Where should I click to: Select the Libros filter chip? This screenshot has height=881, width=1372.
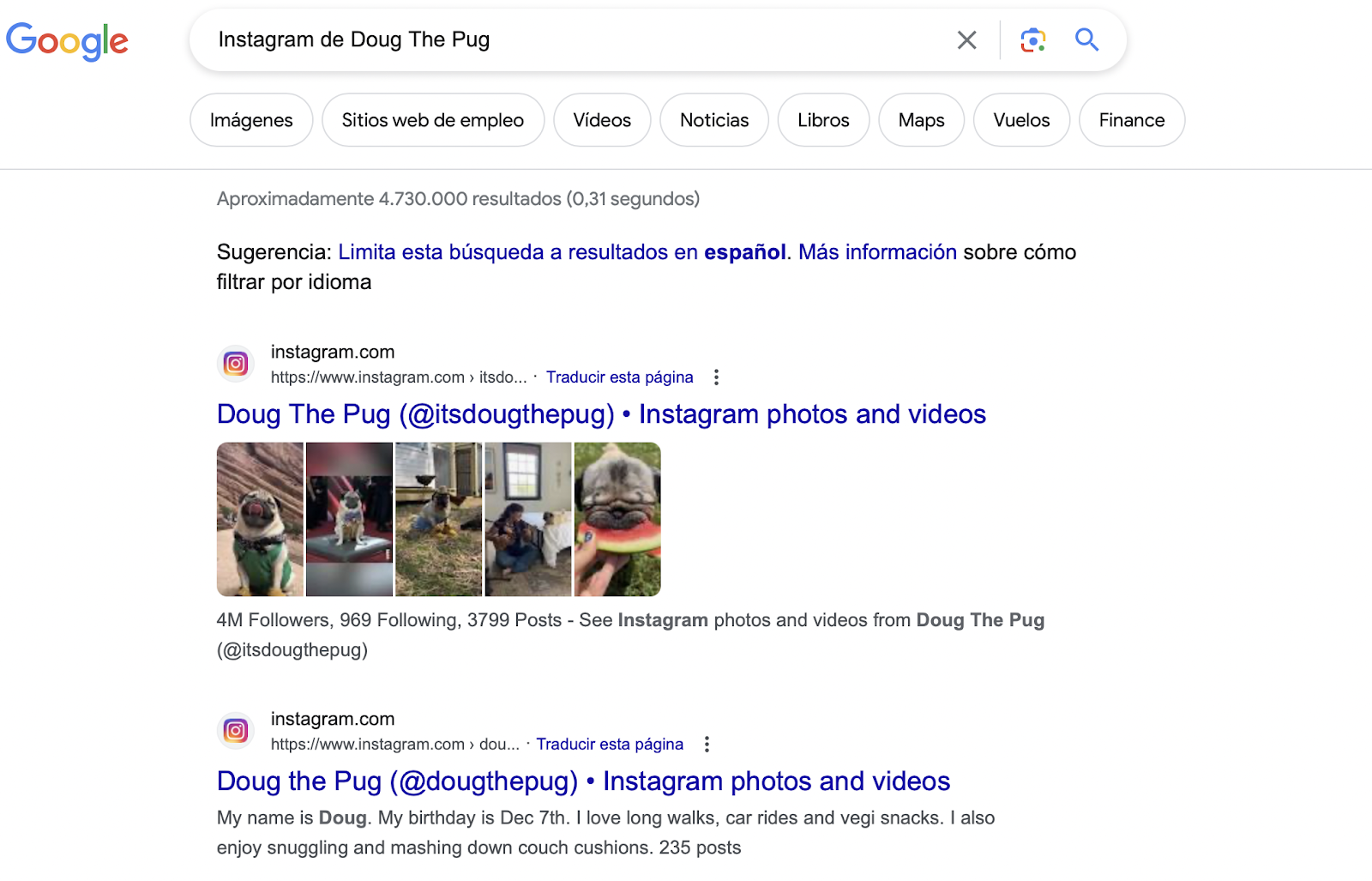(x=822, y=120)
